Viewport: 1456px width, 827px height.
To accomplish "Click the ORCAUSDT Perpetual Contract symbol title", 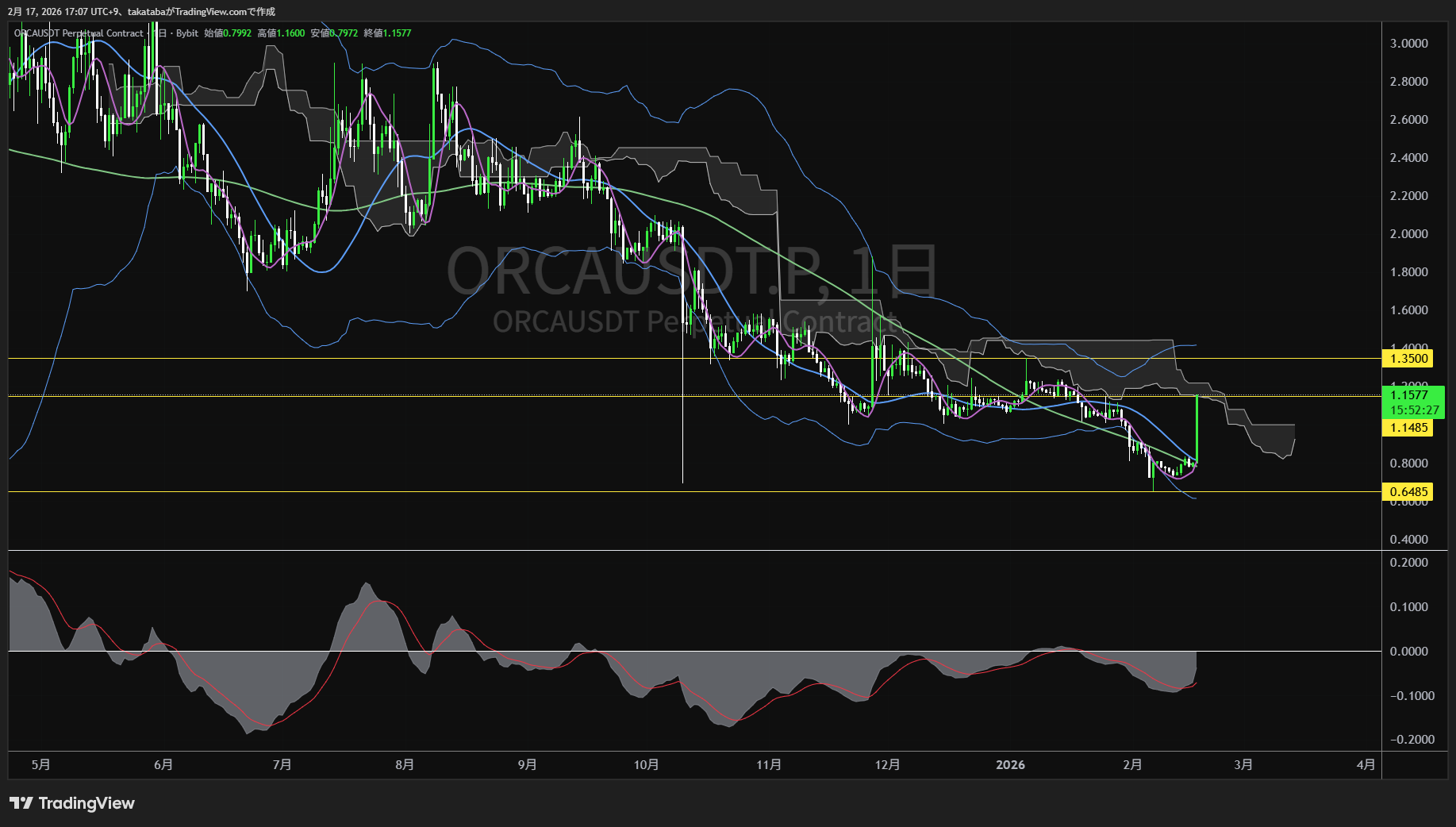I will pyautogui.click(x=79, y=33).
